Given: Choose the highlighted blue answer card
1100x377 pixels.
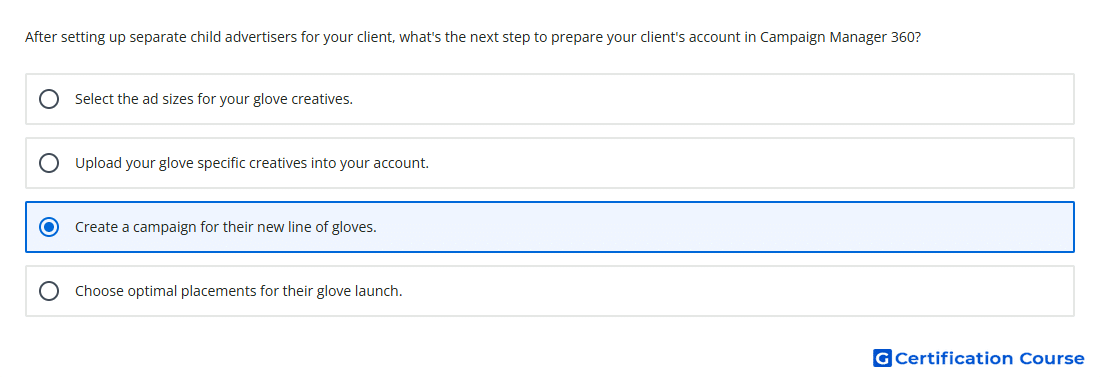Looking at the screenshot, I should [550, 227].
